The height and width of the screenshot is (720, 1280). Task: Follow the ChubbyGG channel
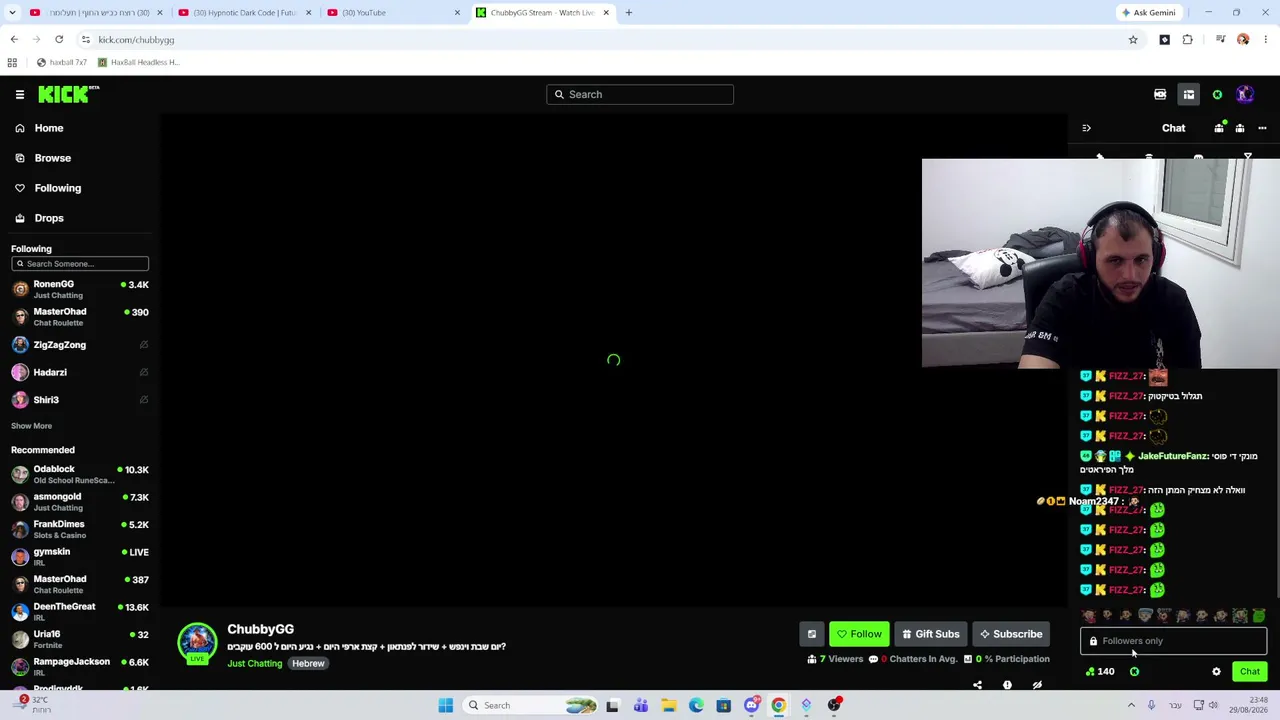point(859,634)
